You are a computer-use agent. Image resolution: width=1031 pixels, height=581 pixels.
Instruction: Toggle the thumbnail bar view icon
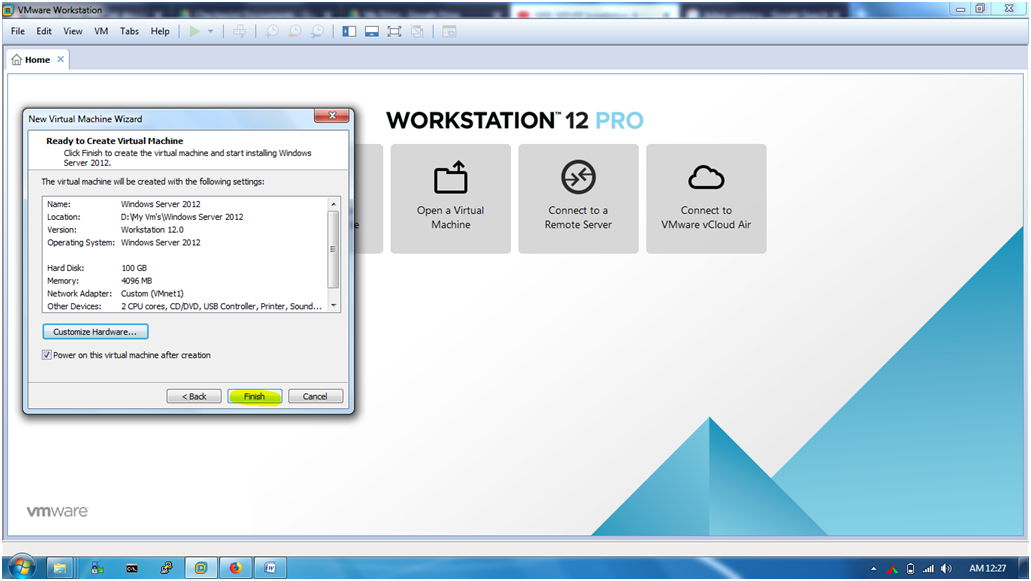pos(372,31)
